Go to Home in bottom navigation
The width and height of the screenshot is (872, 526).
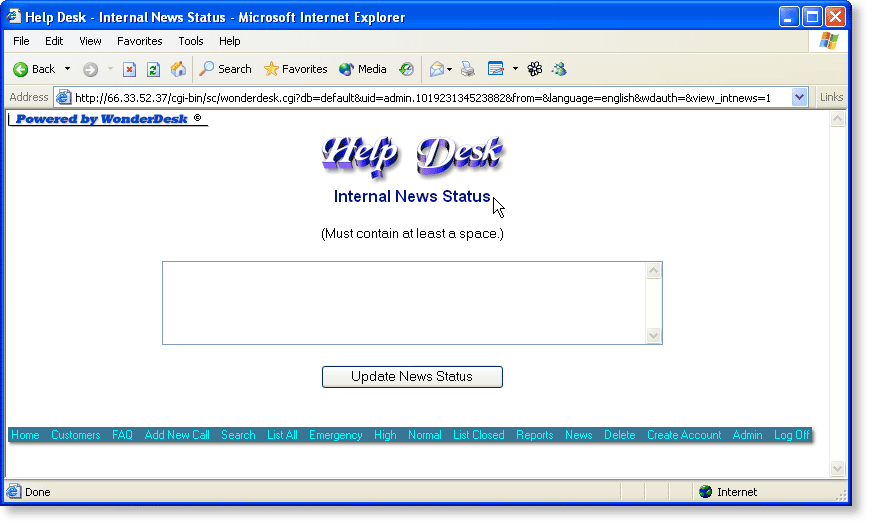(x=26, y=435)
